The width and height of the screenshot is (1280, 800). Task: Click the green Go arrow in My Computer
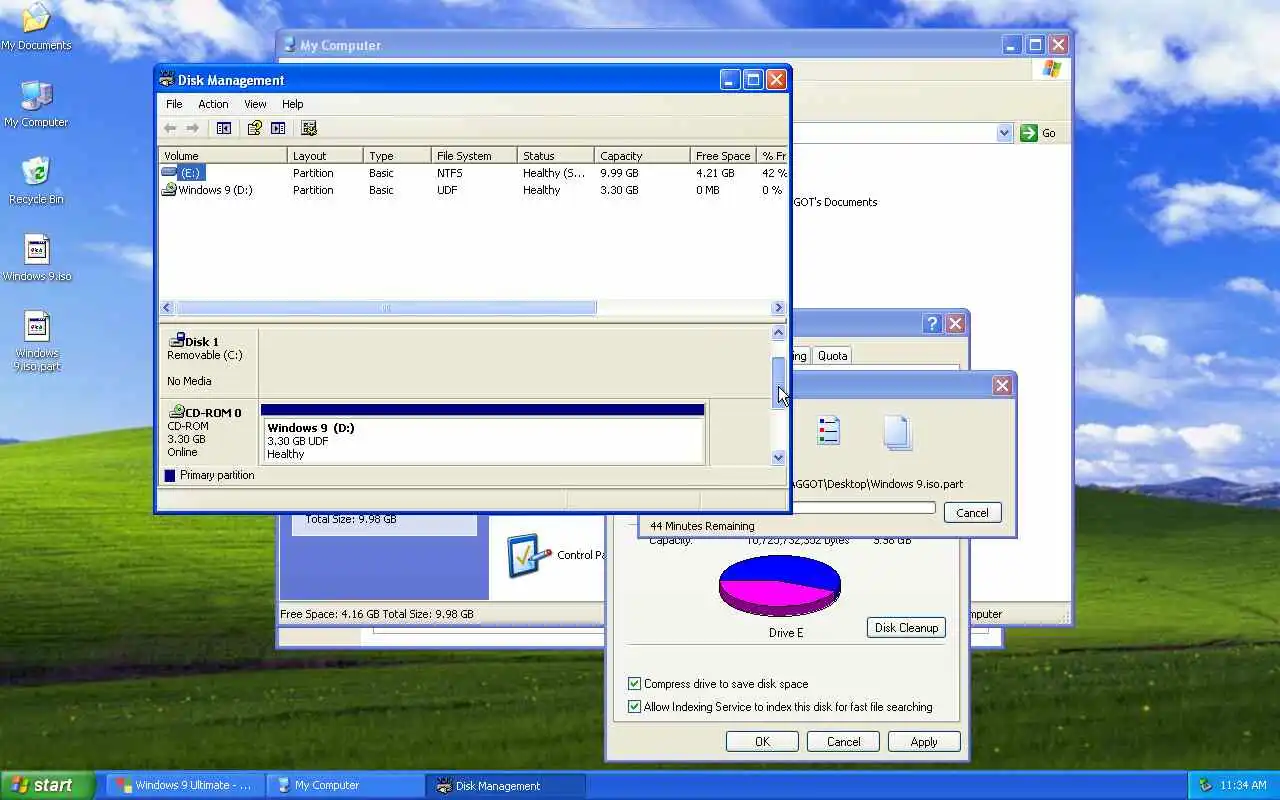1029,133
